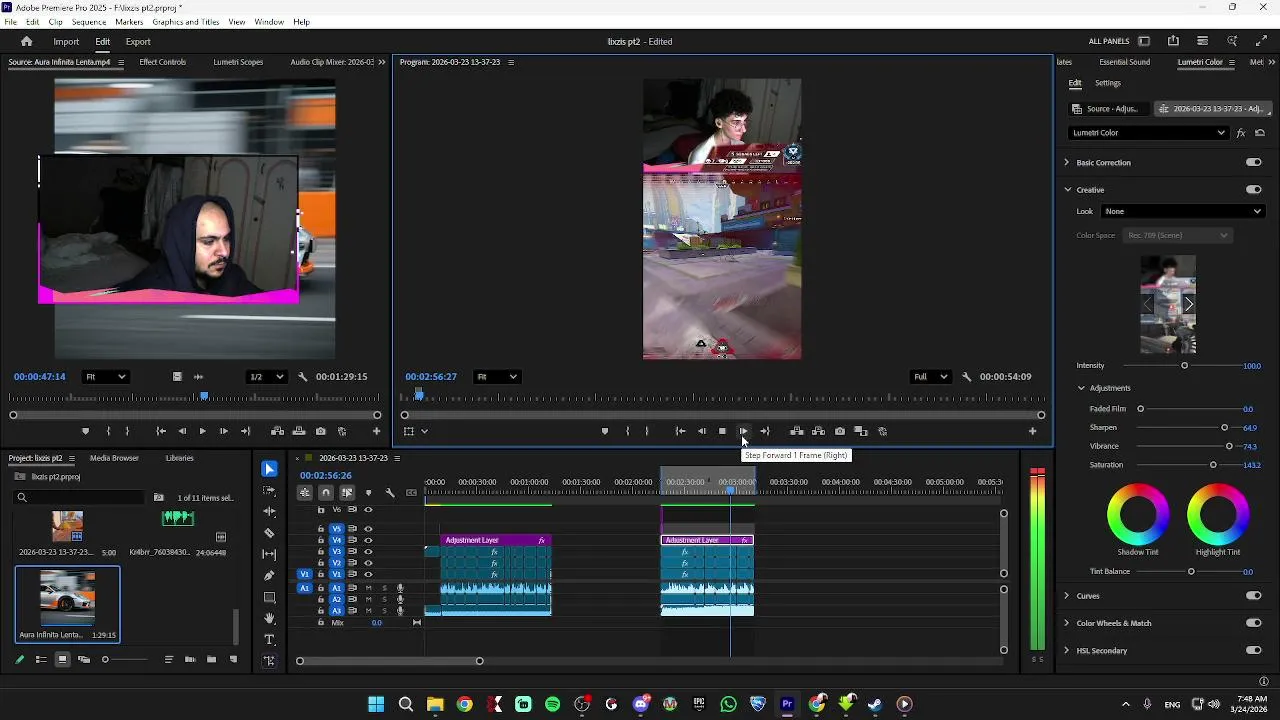1280x720 pixels.
Task: Open Program monitor Full resolution dropdown
Action: [x=930, y=377]
